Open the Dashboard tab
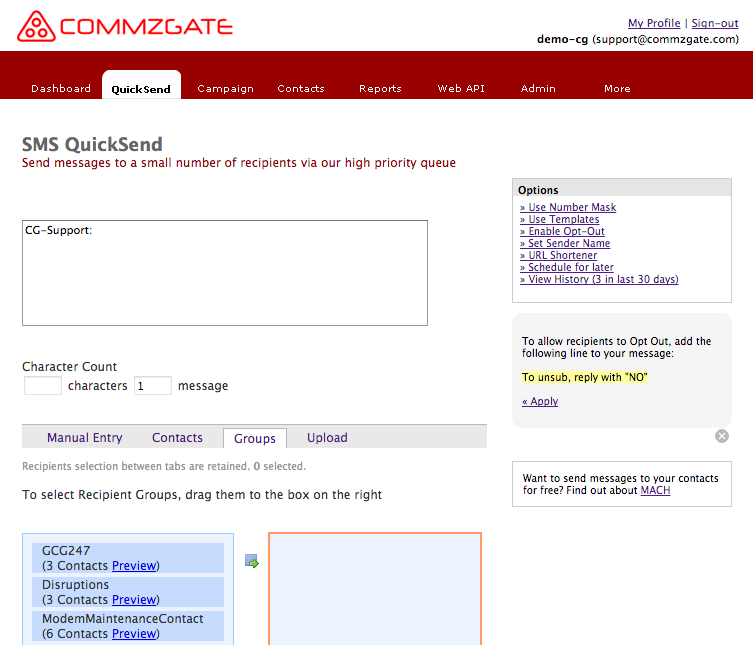 61,88
